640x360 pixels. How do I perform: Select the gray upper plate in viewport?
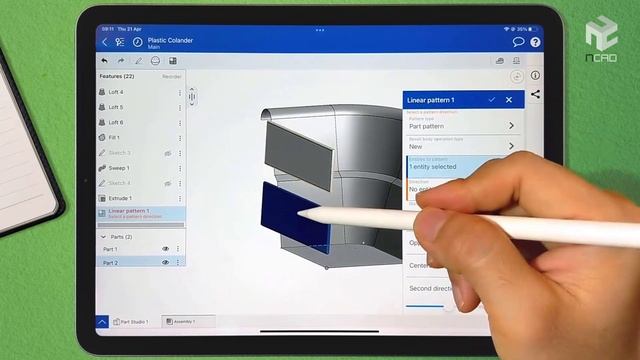(298, 156)
